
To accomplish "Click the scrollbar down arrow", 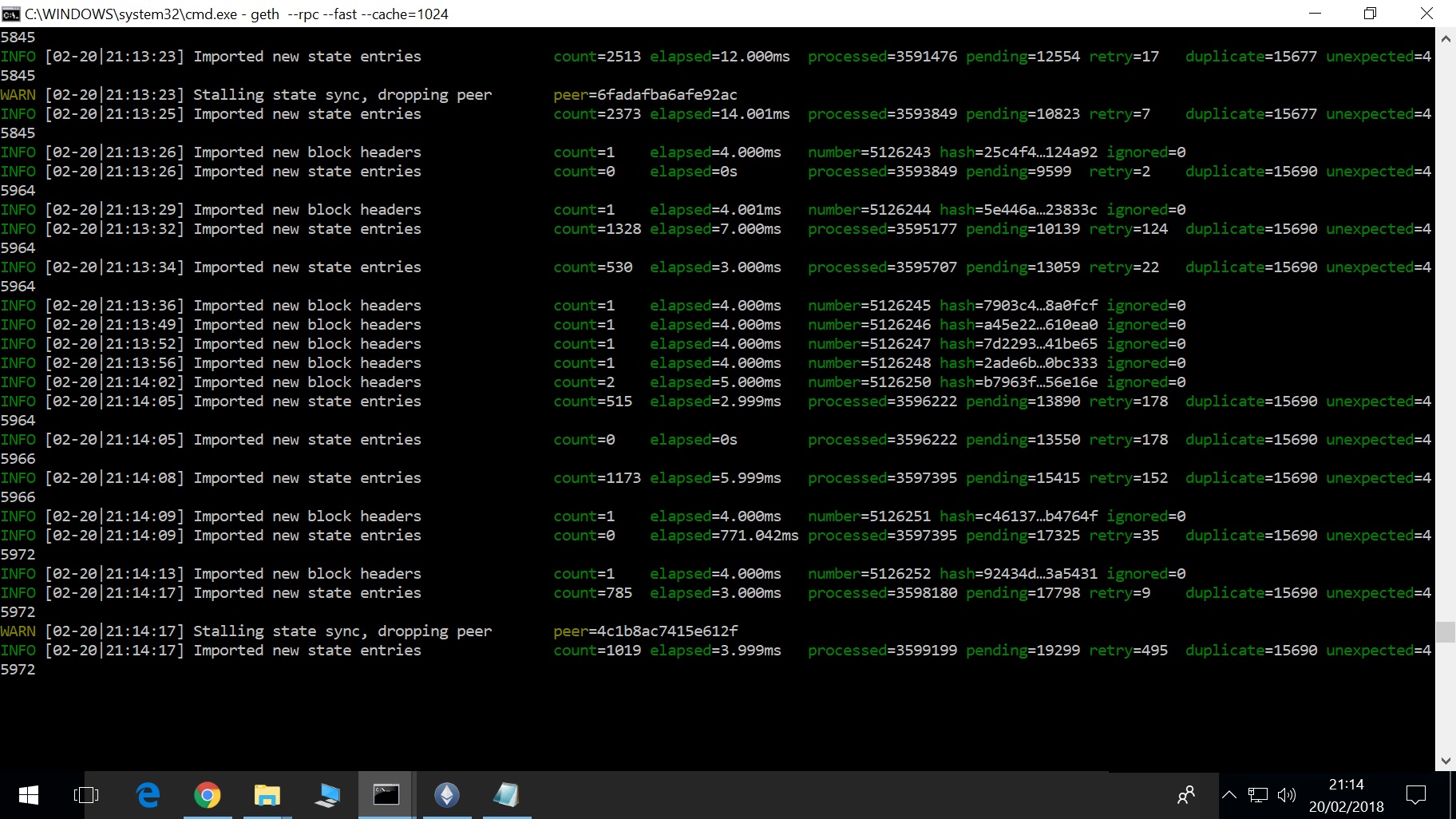I will [x=1446, y=759].
